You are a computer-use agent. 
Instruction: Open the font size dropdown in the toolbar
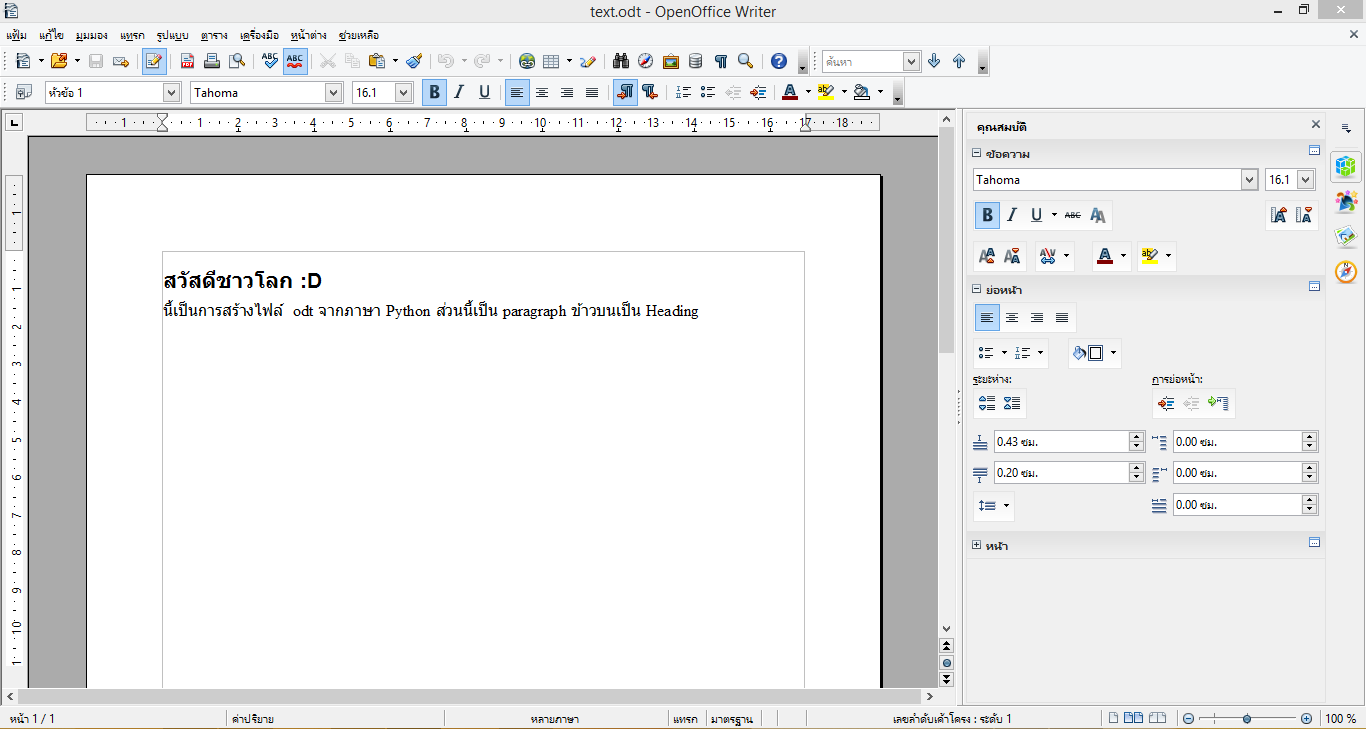[403, 91]
